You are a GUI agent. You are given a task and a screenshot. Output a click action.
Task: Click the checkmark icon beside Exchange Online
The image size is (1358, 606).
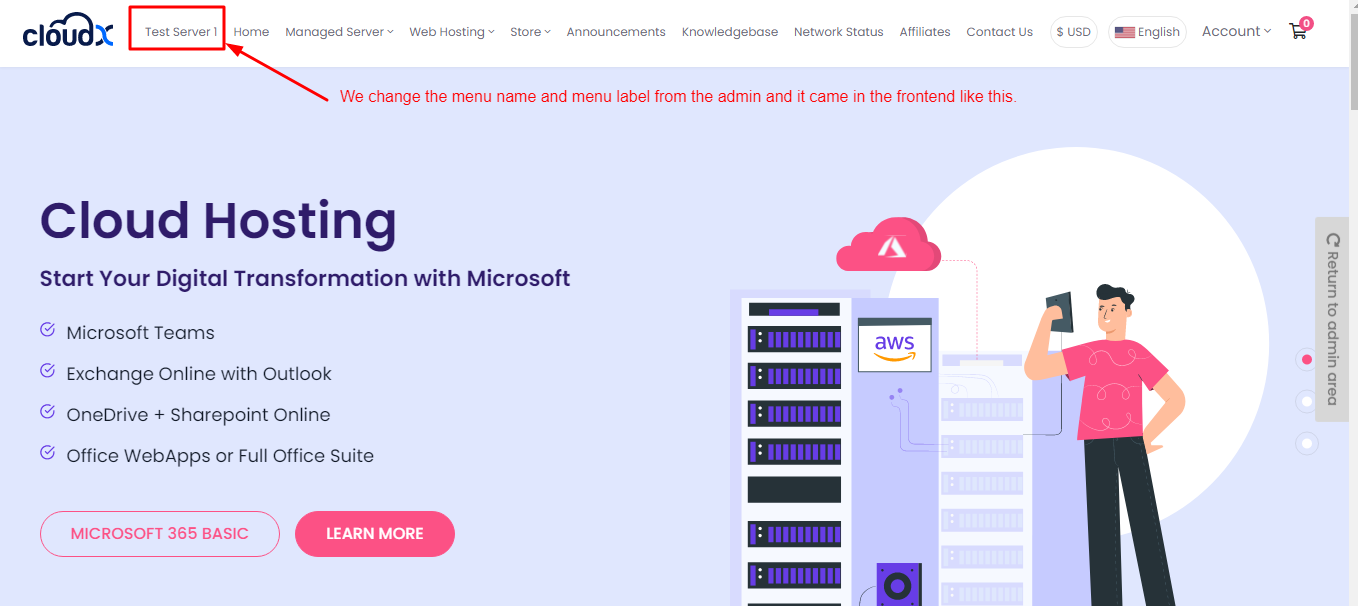(47, 371)
